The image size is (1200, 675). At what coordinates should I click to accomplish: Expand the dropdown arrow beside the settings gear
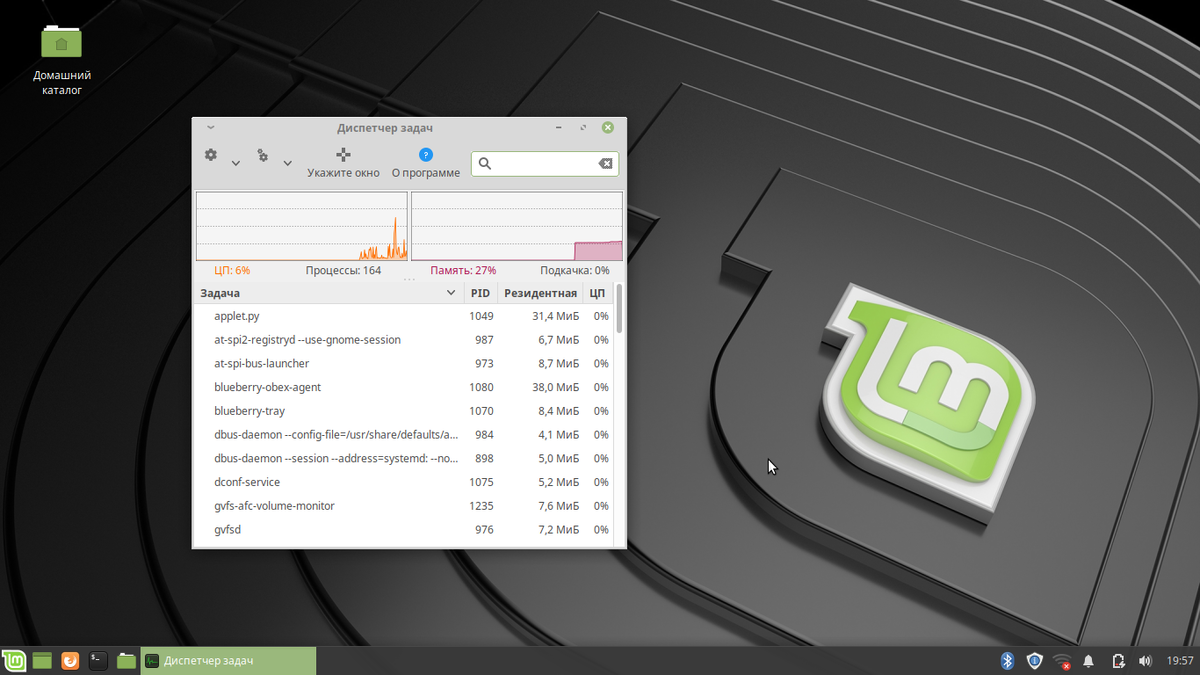236,163
